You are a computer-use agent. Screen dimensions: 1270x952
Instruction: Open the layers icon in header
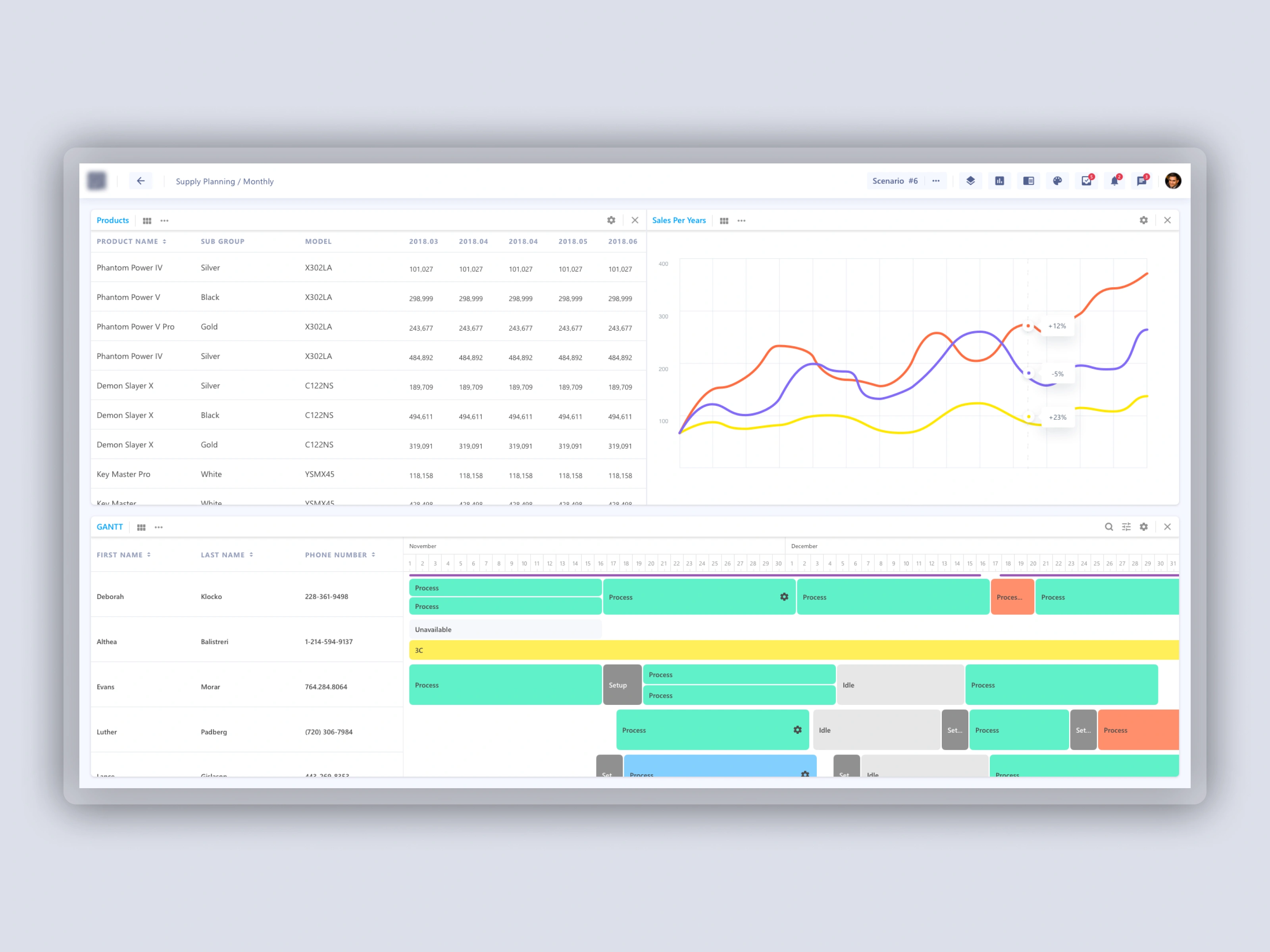pos(970,181)
